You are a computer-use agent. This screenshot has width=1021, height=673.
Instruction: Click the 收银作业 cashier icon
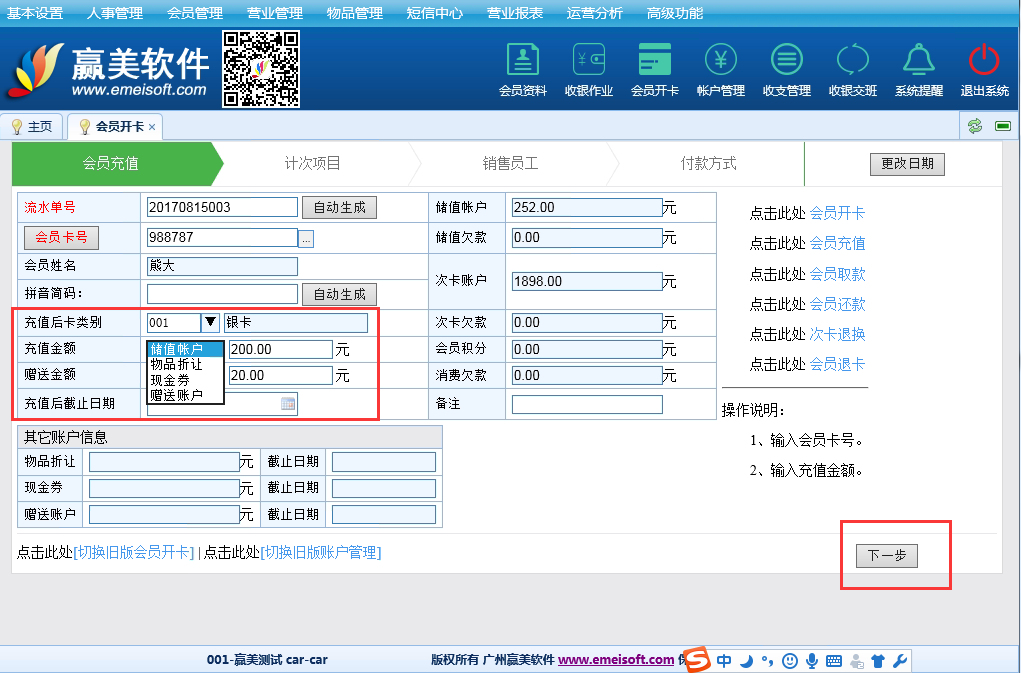click(x=588, y=62)
